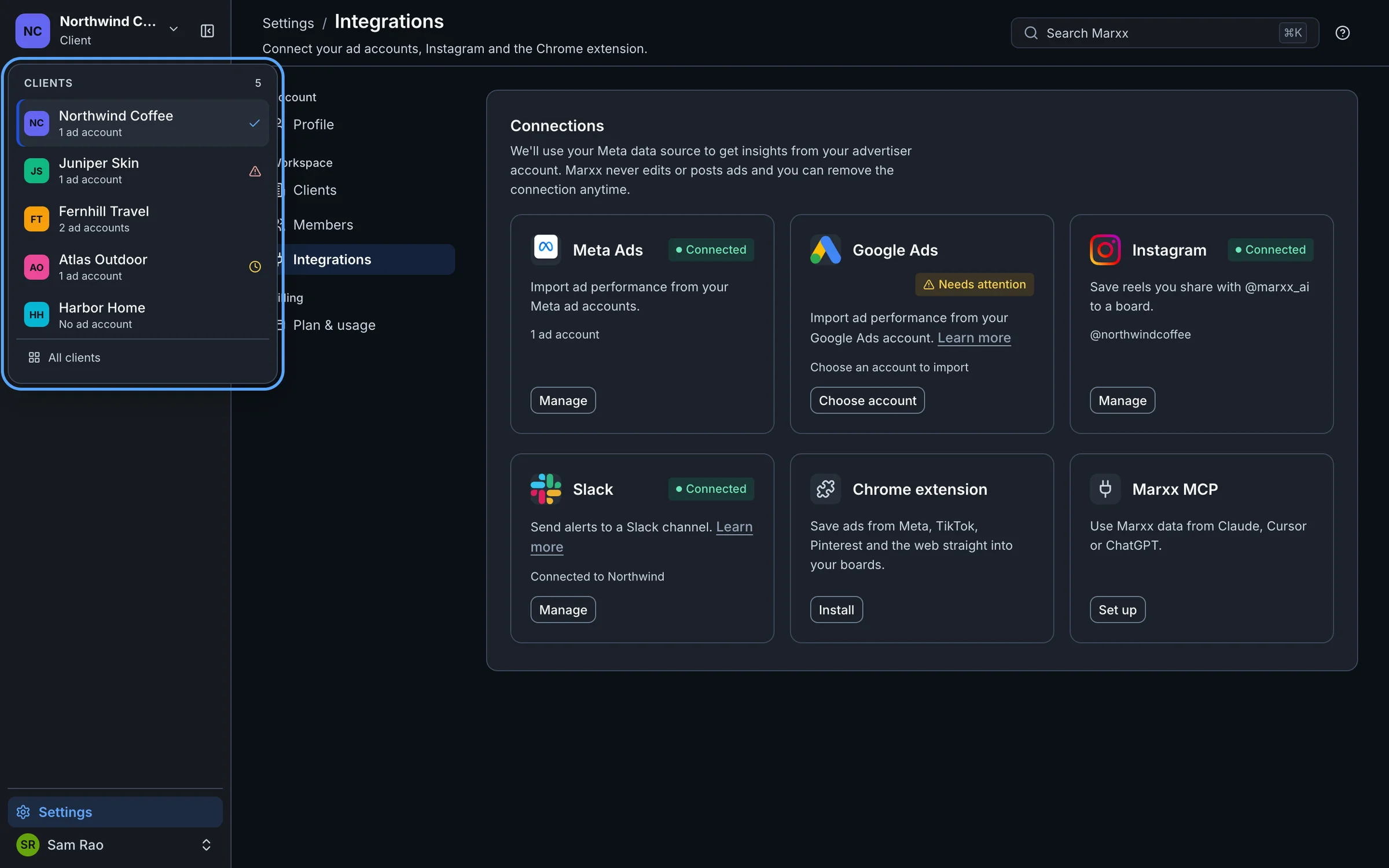Open Slack Learn more link
1389x868 pixels.
(x=734, y=527)
